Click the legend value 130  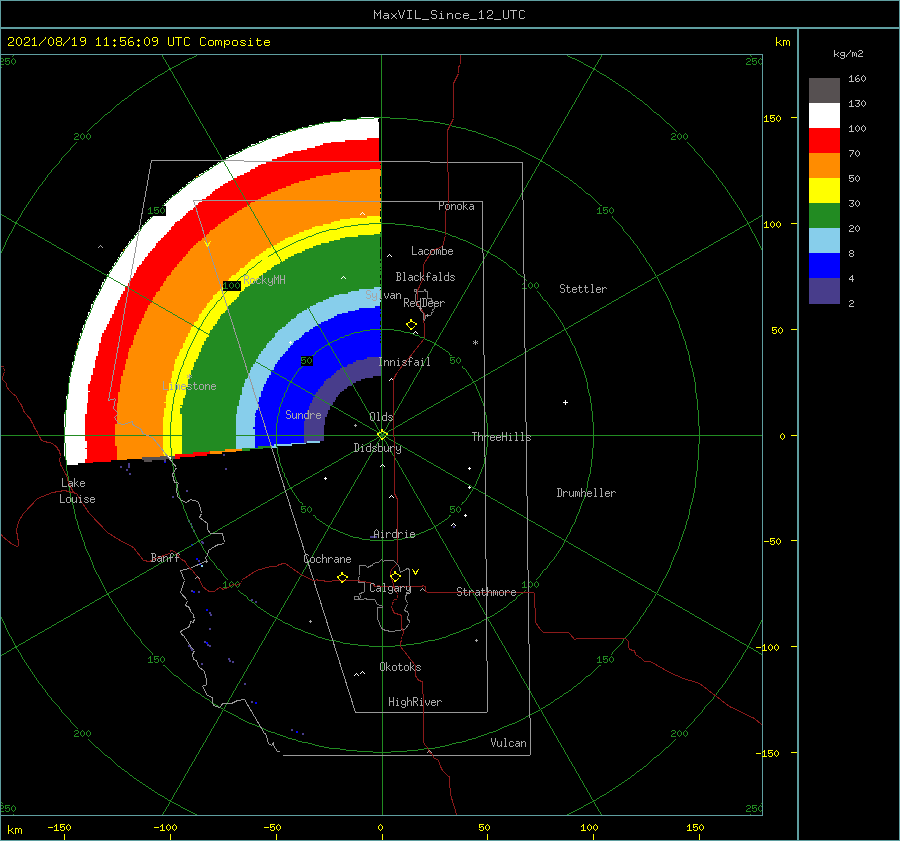point(857,103)
